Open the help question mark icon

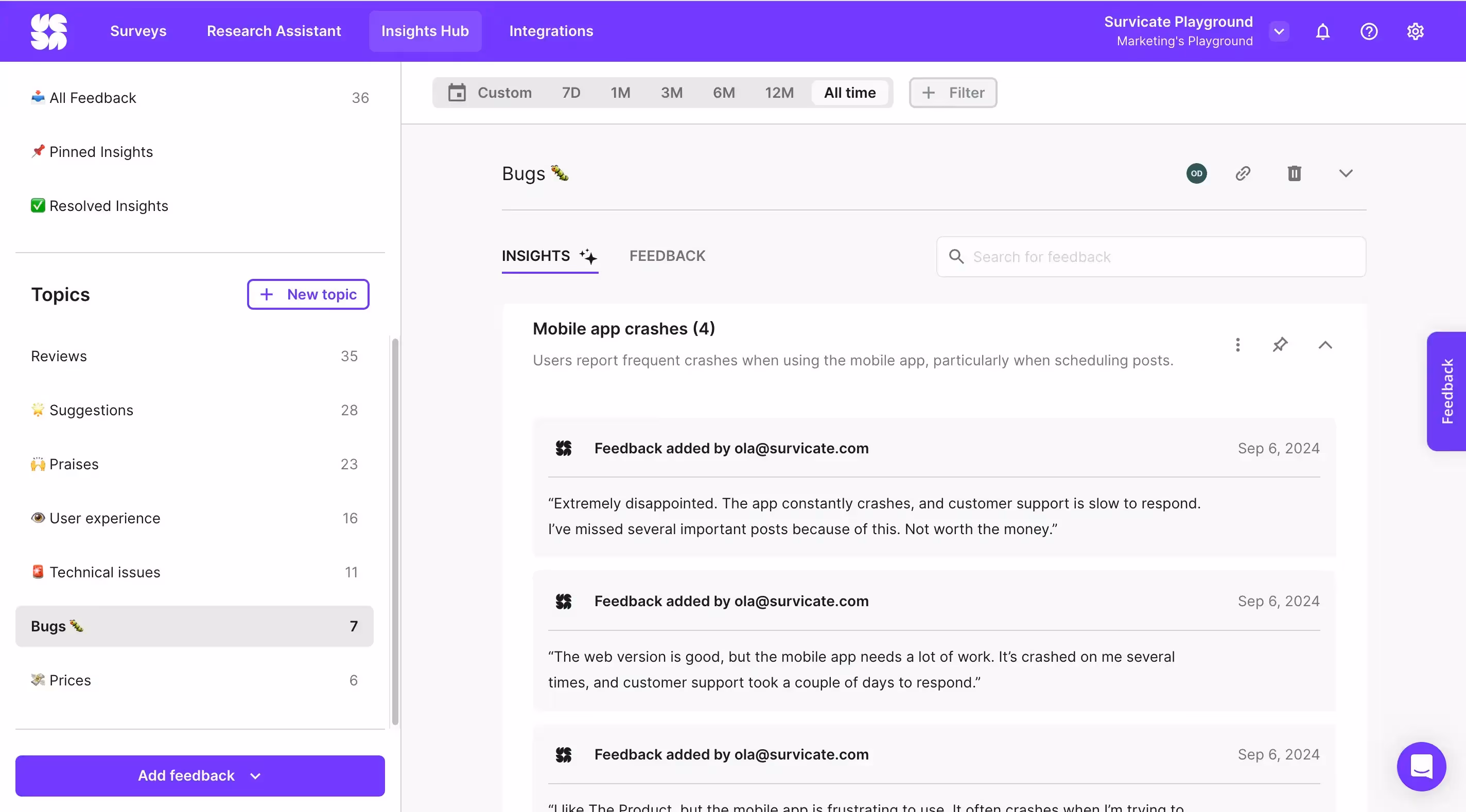click(1369, 31)
